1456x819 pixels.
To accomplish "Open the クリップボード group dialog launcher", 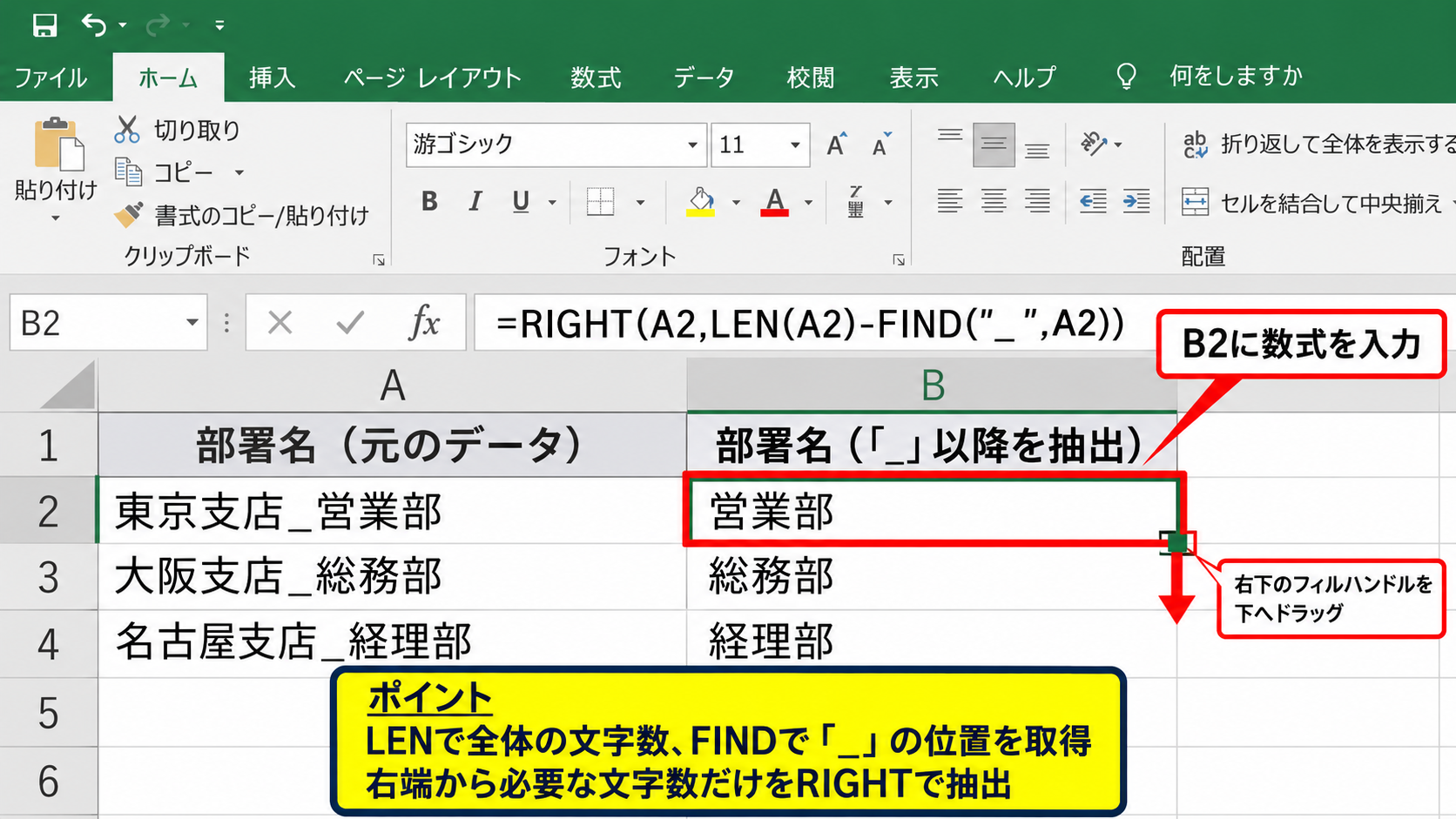I will tap(379, 260).
